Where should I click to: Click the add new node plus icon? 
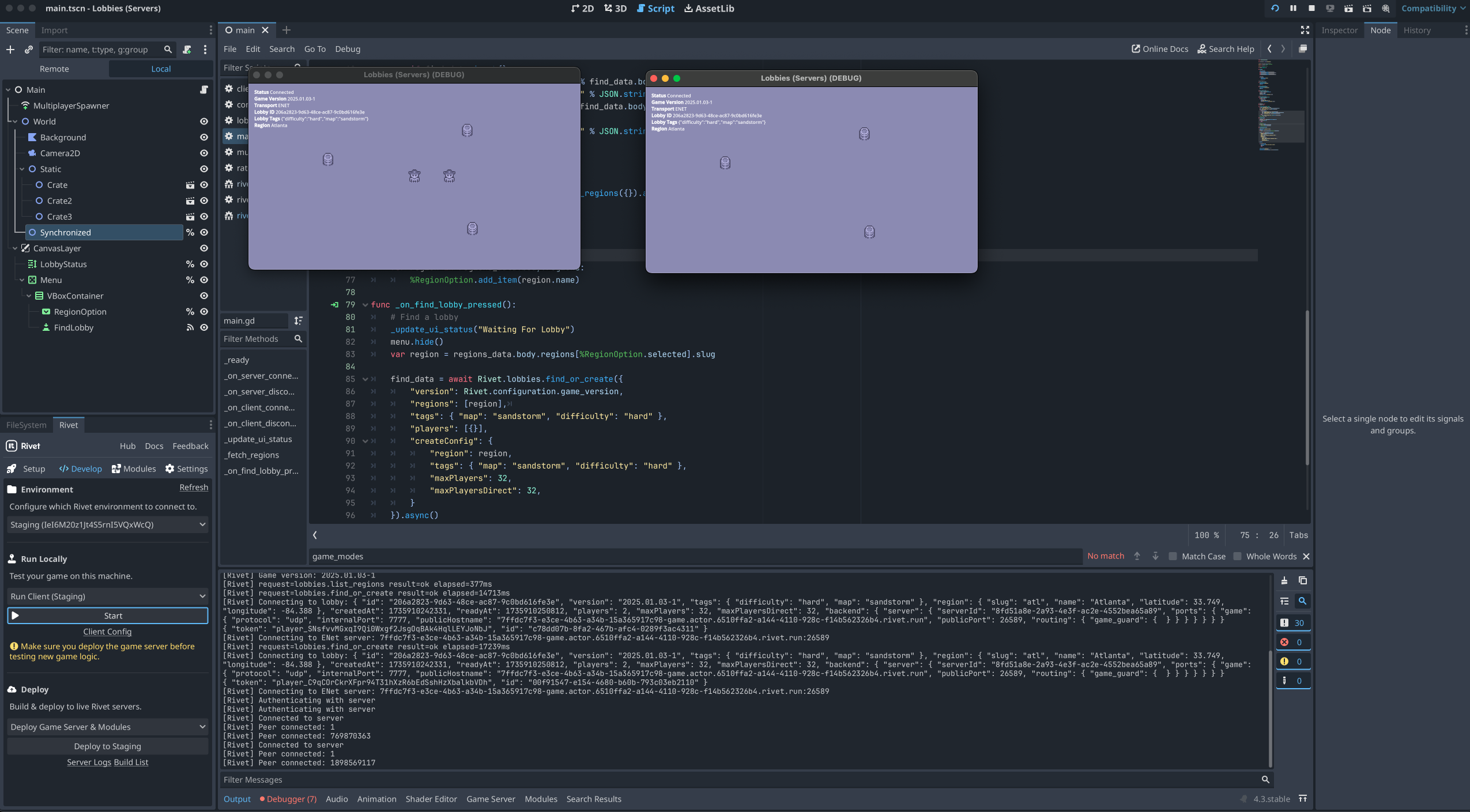point(10,50)
